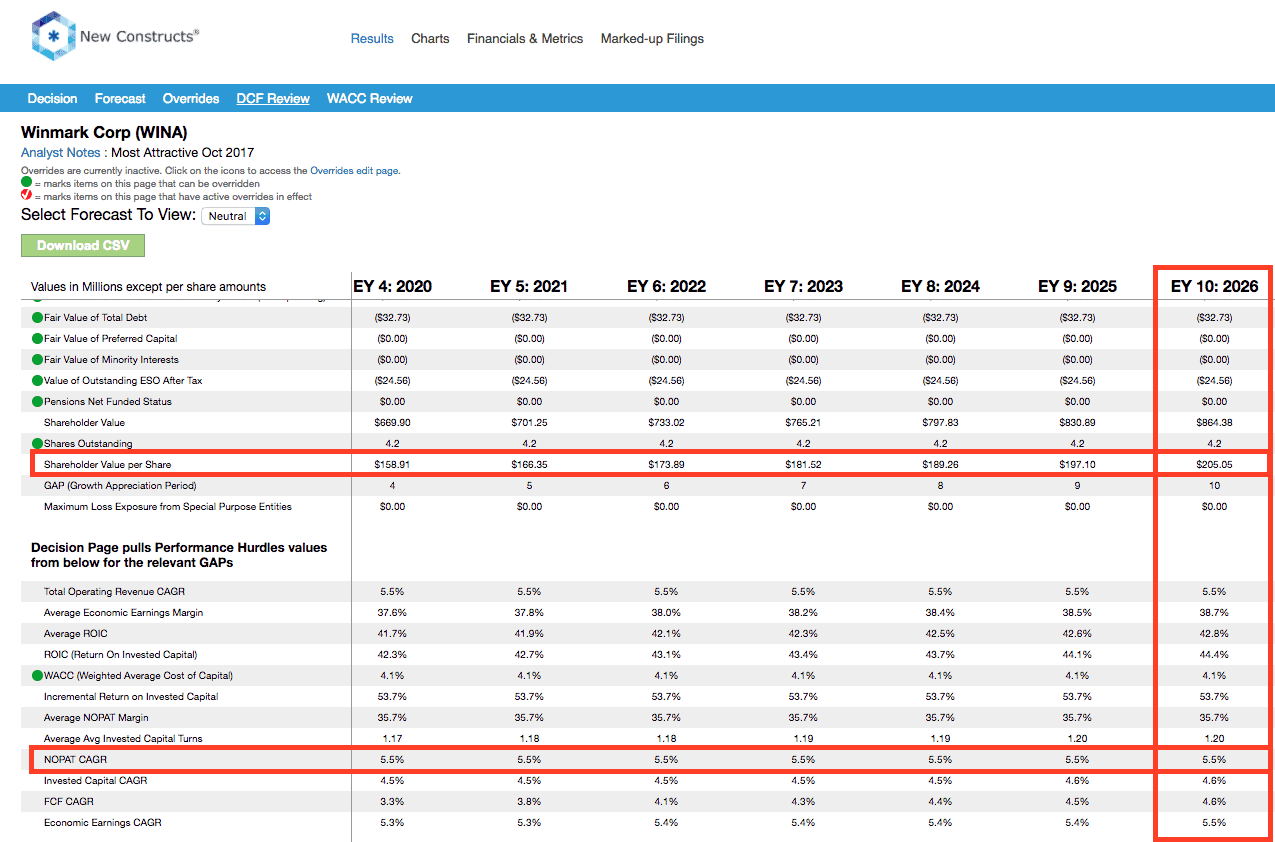This screenshot has width=1275, height=842.
Task: Click override icon for WACC row
Action: point(37,675)
